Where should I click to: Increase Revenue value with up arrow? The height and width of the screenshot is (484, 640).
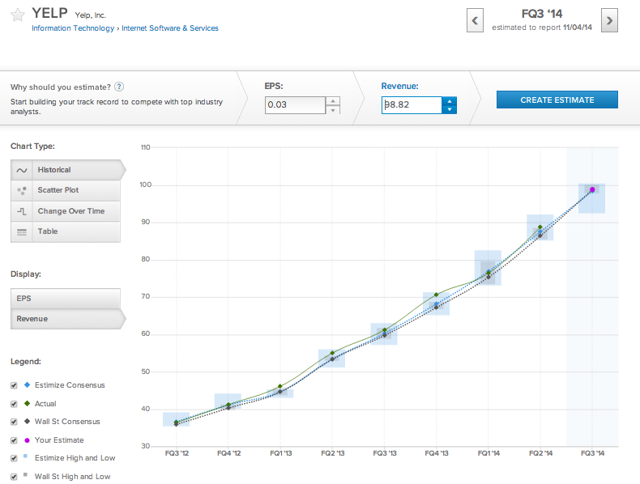pyautogui.click(x=449, y=101)
